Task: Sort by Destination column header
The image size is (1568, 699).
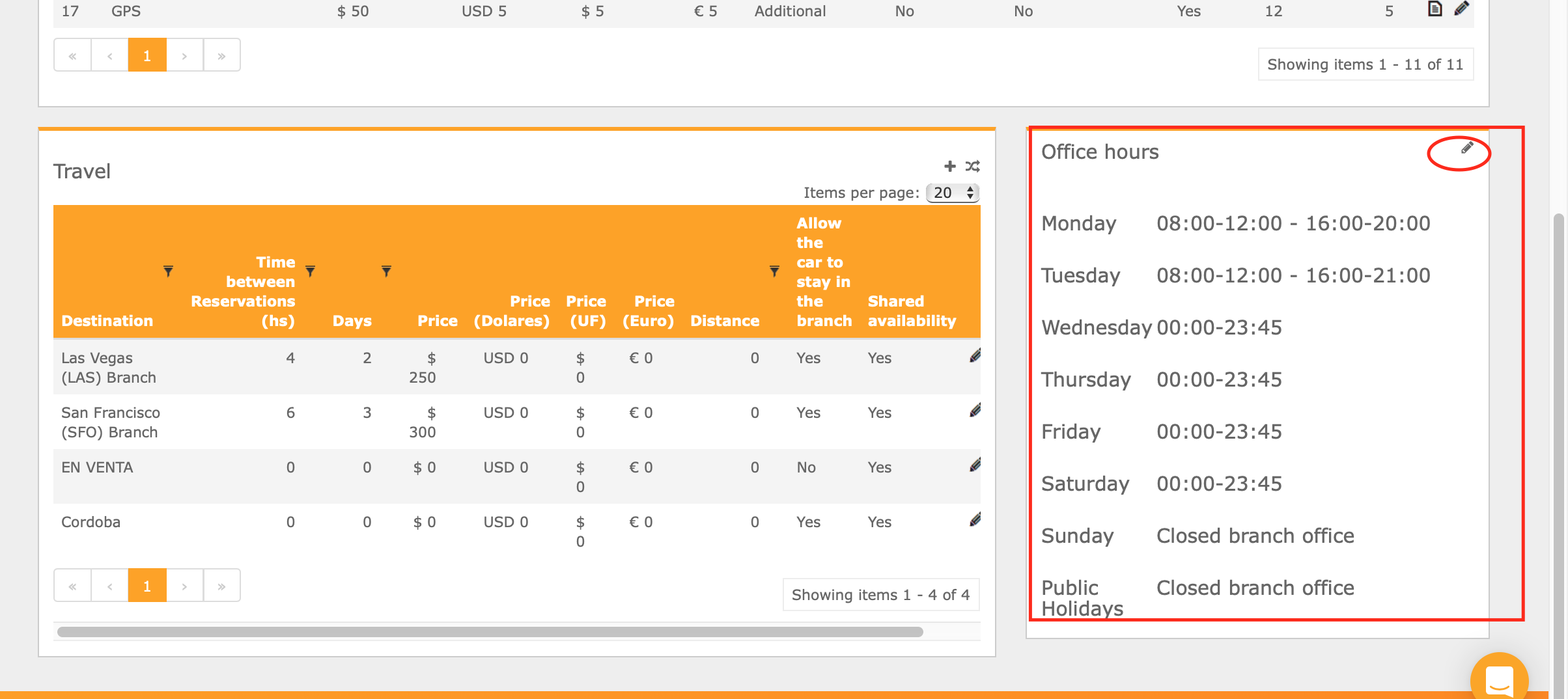Action: (x=107, y=321)
